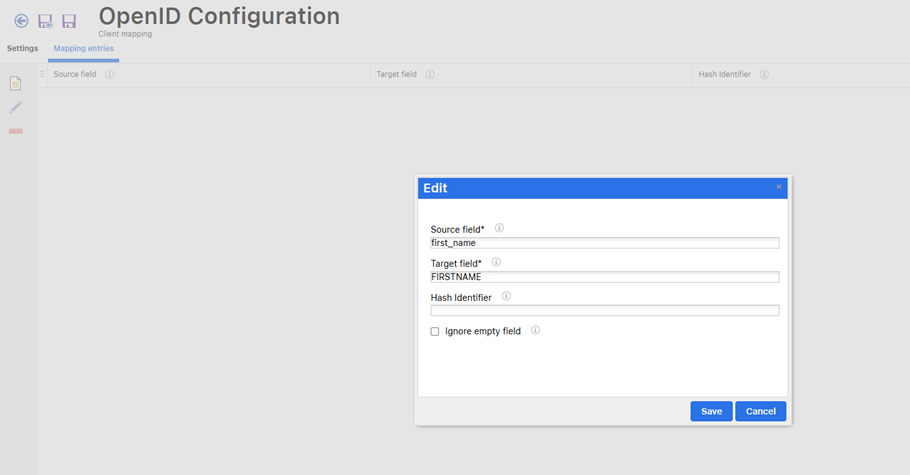This screenshot has height=475, width=910.
Task: Click info icon next to dialog Source field label
Action: coord(499,228)
